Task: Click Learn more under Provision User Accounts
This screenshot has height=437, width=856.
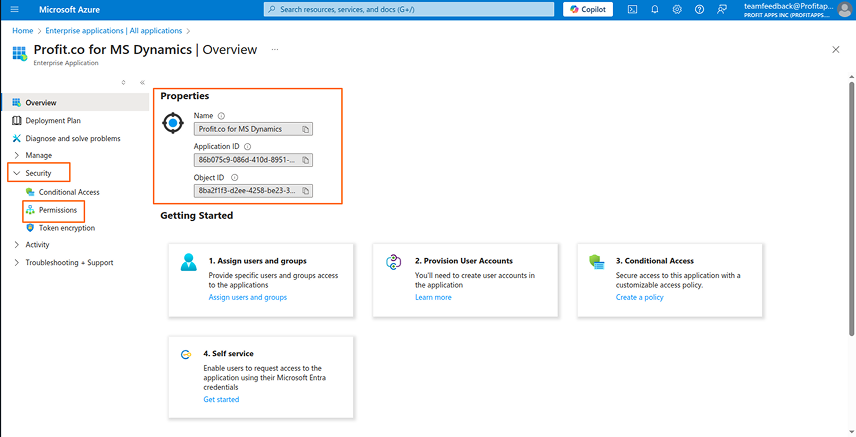Action: click(x=433, y=297)
